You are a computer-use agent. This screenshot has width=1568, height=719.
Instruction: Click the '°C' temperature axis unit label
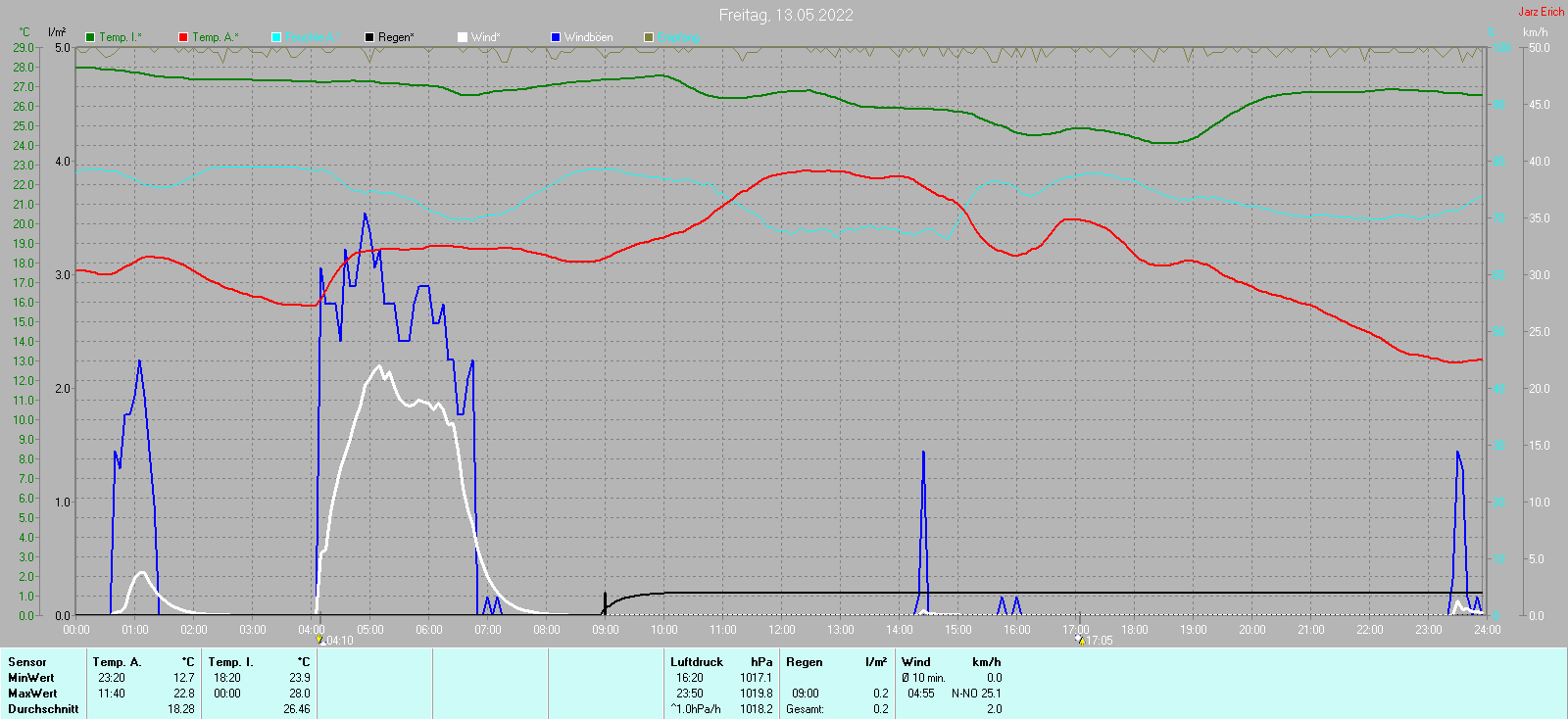(24, 32)
